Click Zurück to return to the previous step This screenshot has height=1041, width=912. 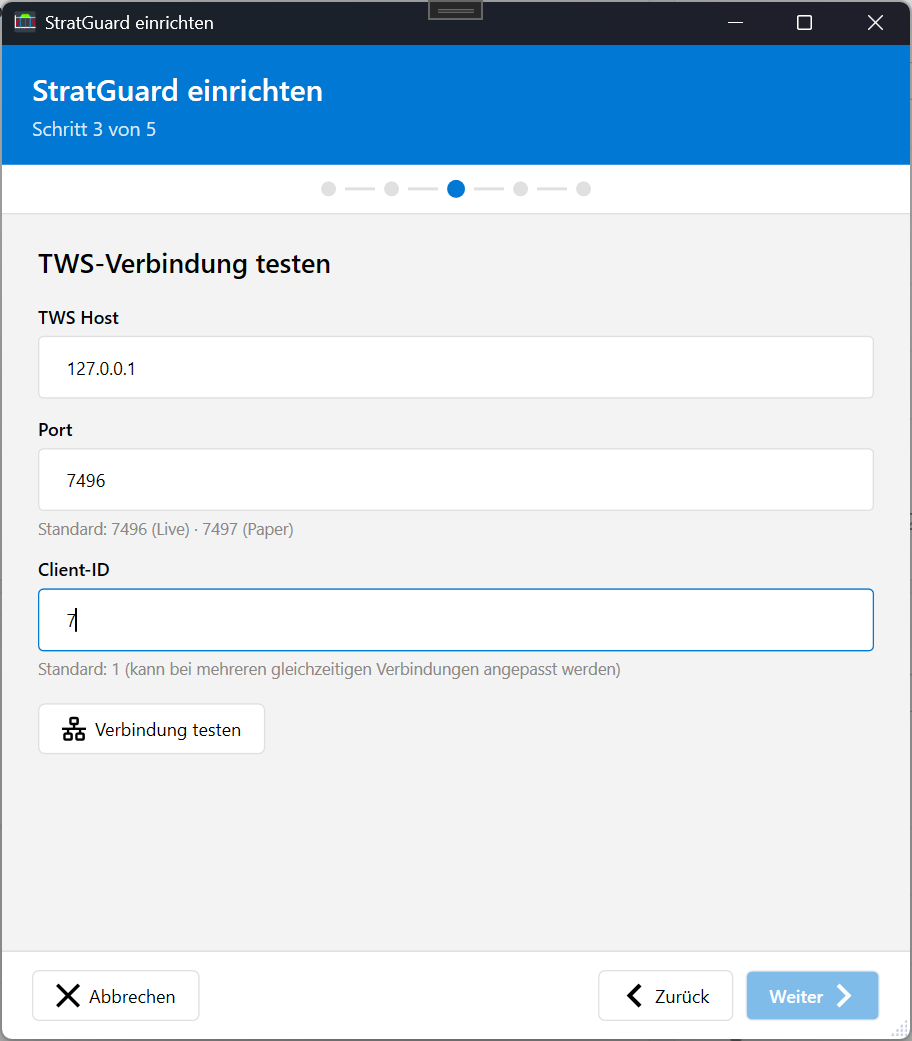click(x=665, y=995)
